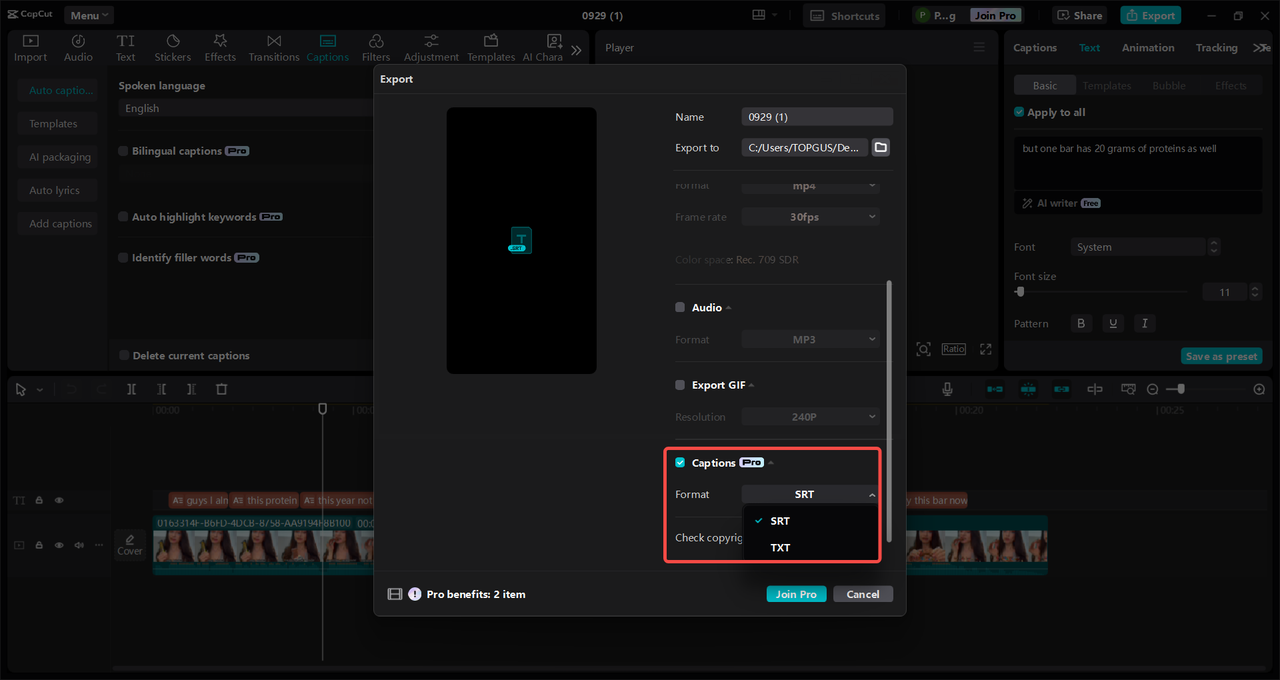Enable the Export GIF checkbox

pyautogui.click(x=680, y=385)
